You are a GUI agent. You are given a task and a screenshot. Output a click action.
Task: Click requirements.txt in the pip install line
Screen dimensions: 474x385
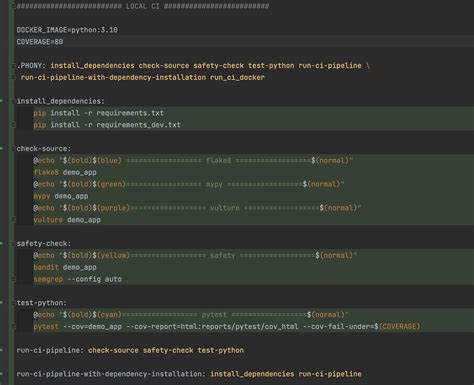tap(130, 113)
